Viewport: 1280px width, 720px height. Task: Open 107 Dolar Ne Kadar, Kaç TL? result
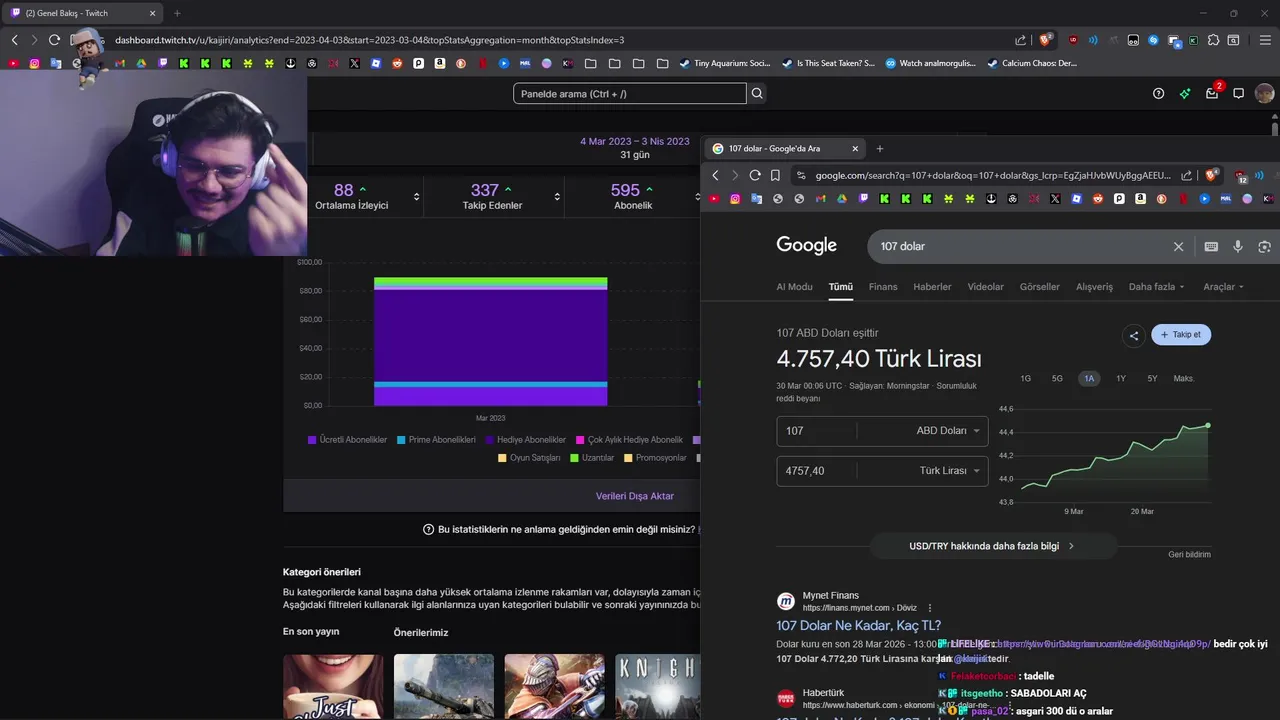tap(858, 626)
